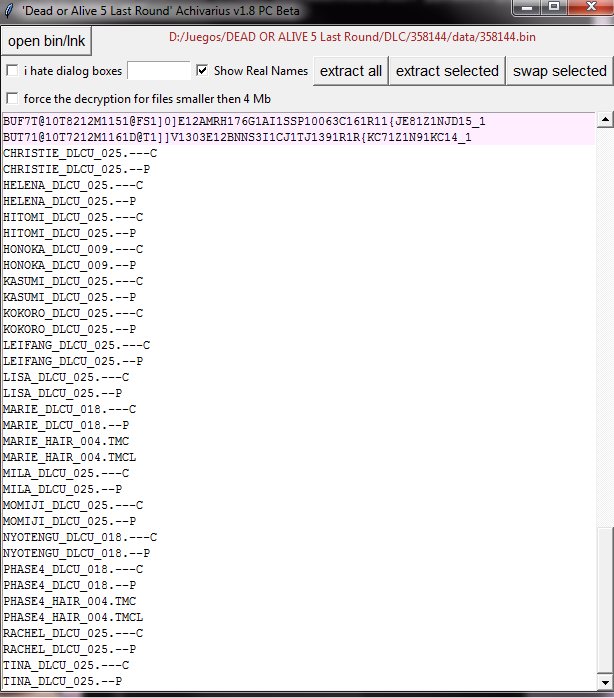Select CHRISTIE_DLCU_025.---C row
Screen dimensions: 614x698
pos(298,153)
